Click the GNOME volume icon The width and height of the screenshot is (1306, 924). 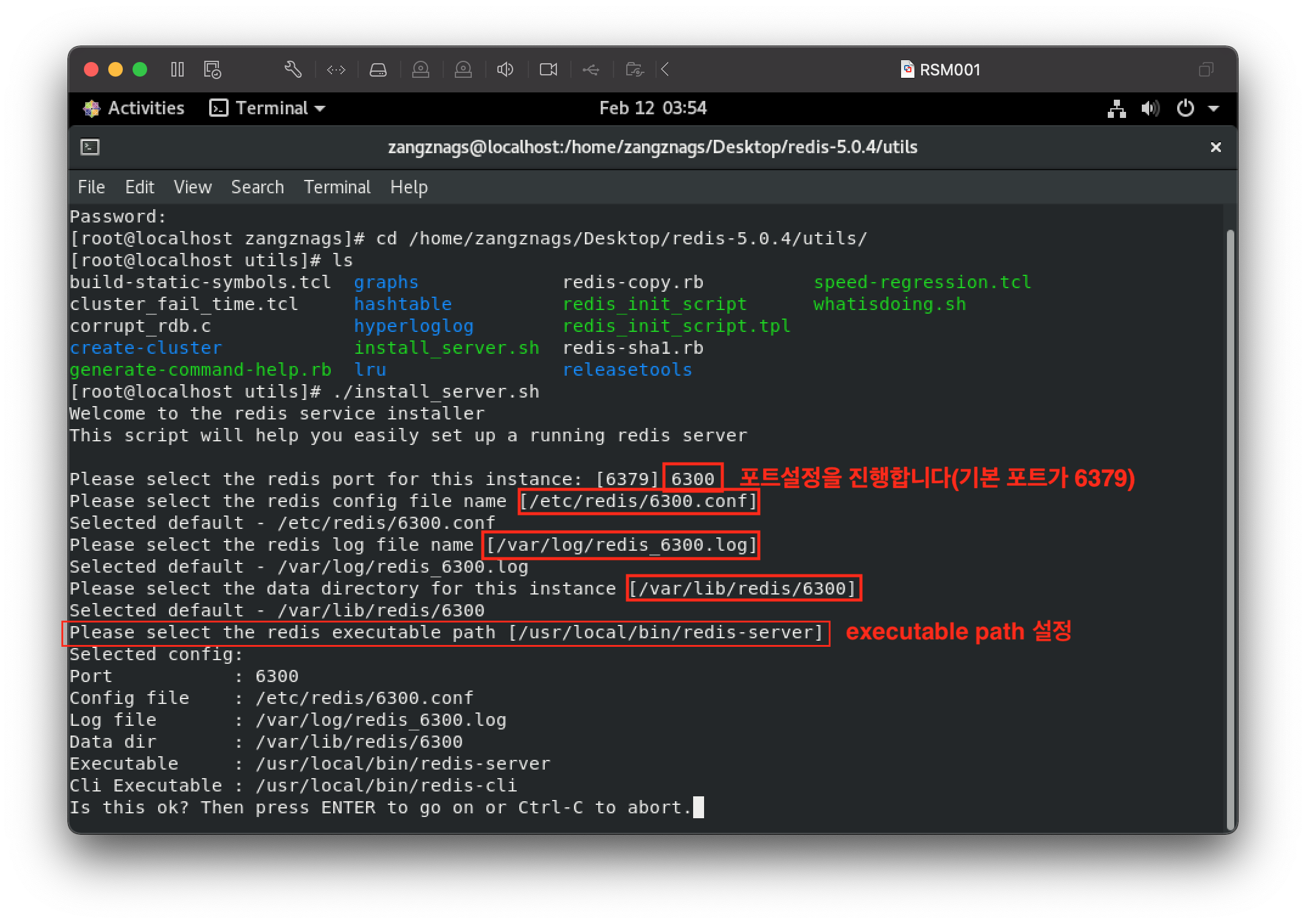pyautogui.click(x=1150, y=108)
